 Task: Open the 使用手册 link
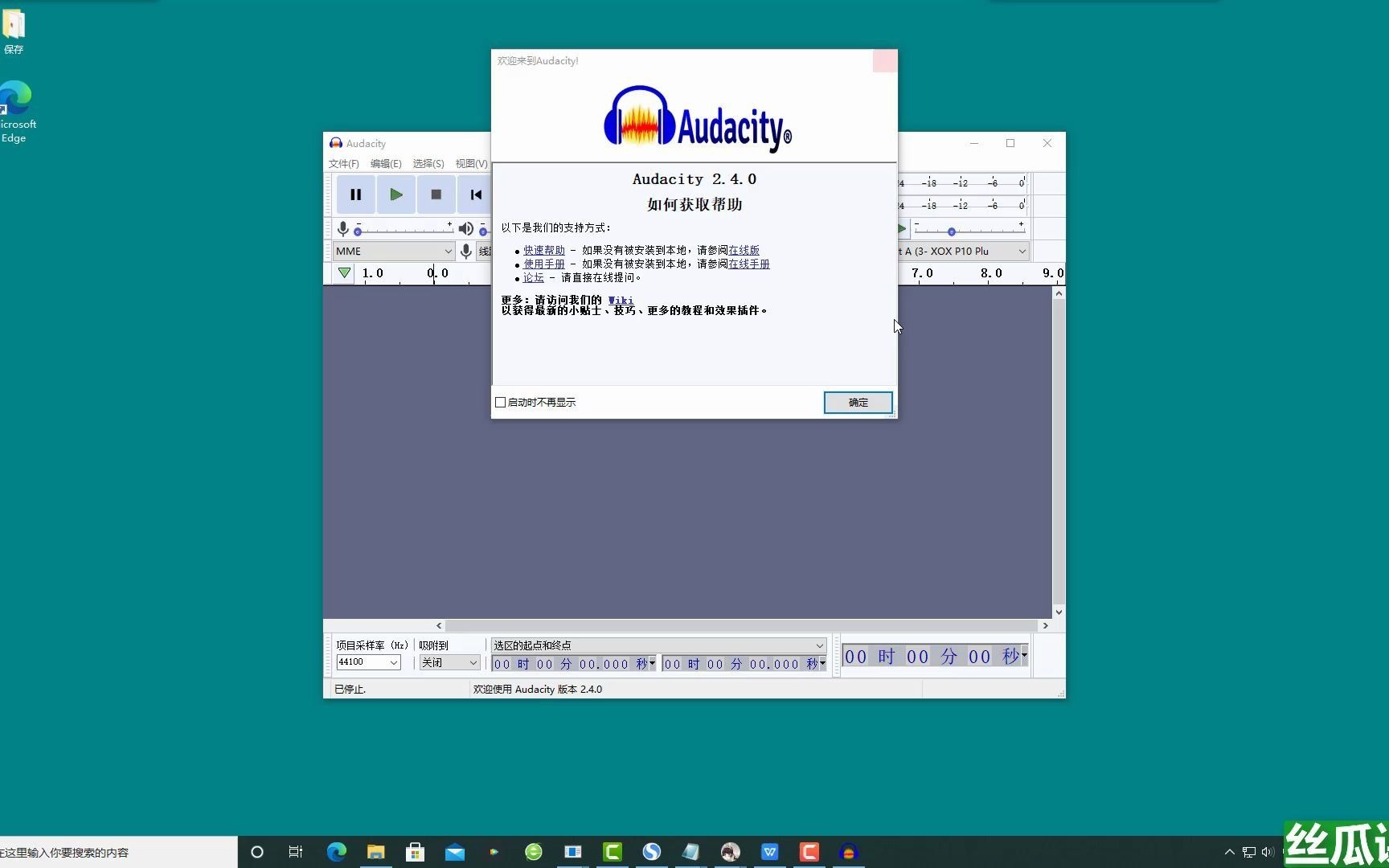(x=544, y=264)
